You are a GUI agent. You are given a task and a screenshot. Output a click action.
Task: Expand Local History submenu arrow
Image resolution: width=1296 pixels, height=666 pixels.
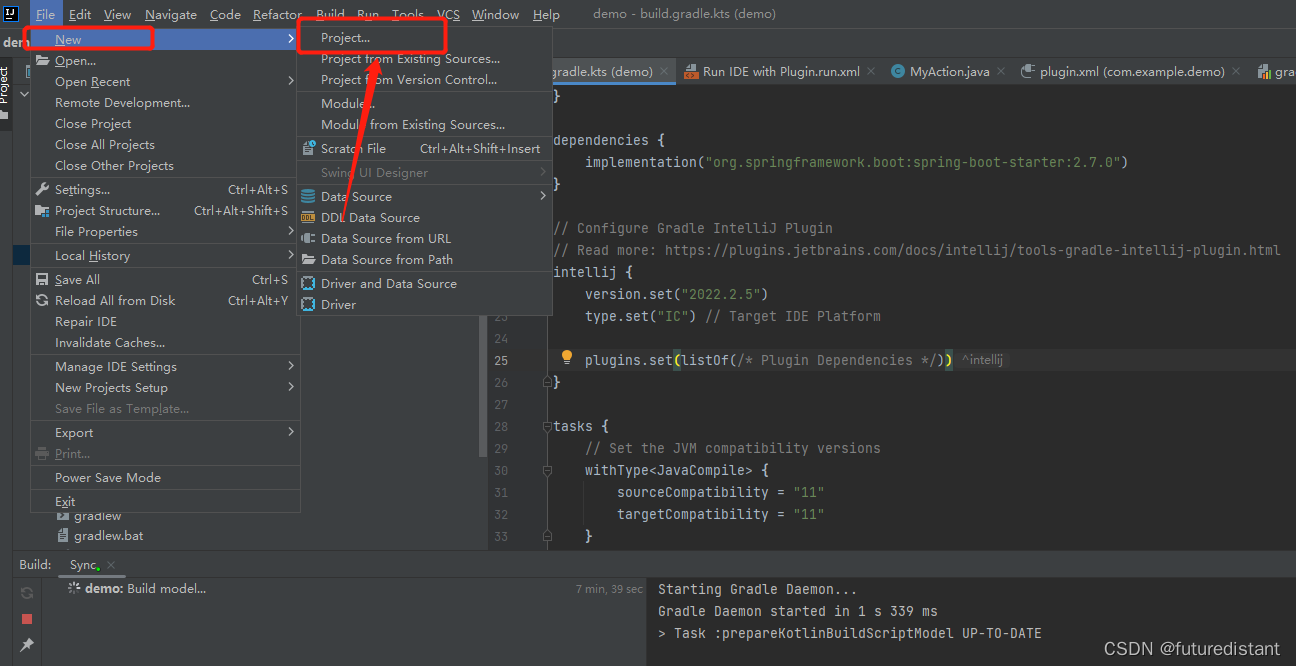291,256
